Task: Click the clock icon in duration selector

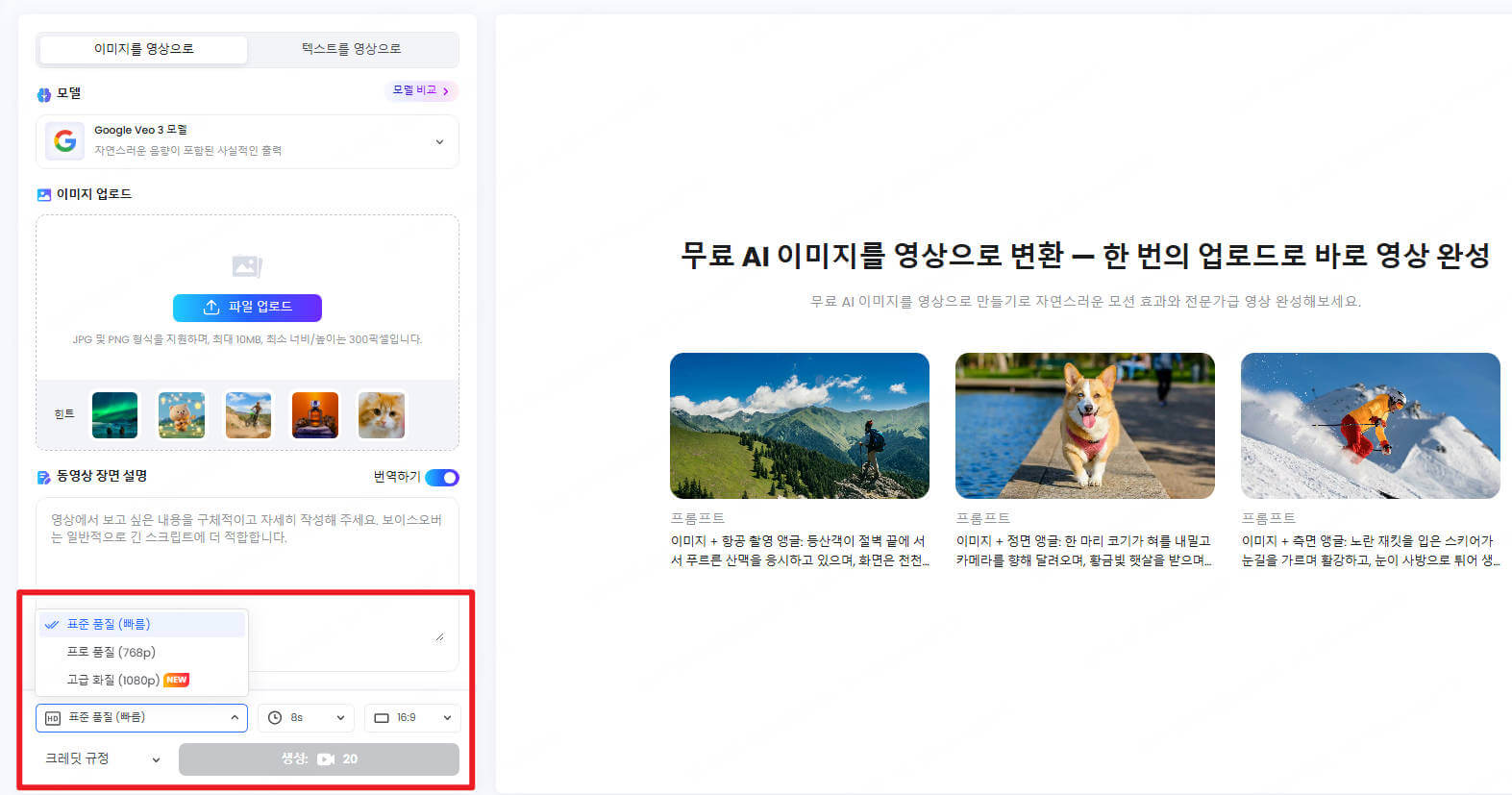Action: pos(275,718)
